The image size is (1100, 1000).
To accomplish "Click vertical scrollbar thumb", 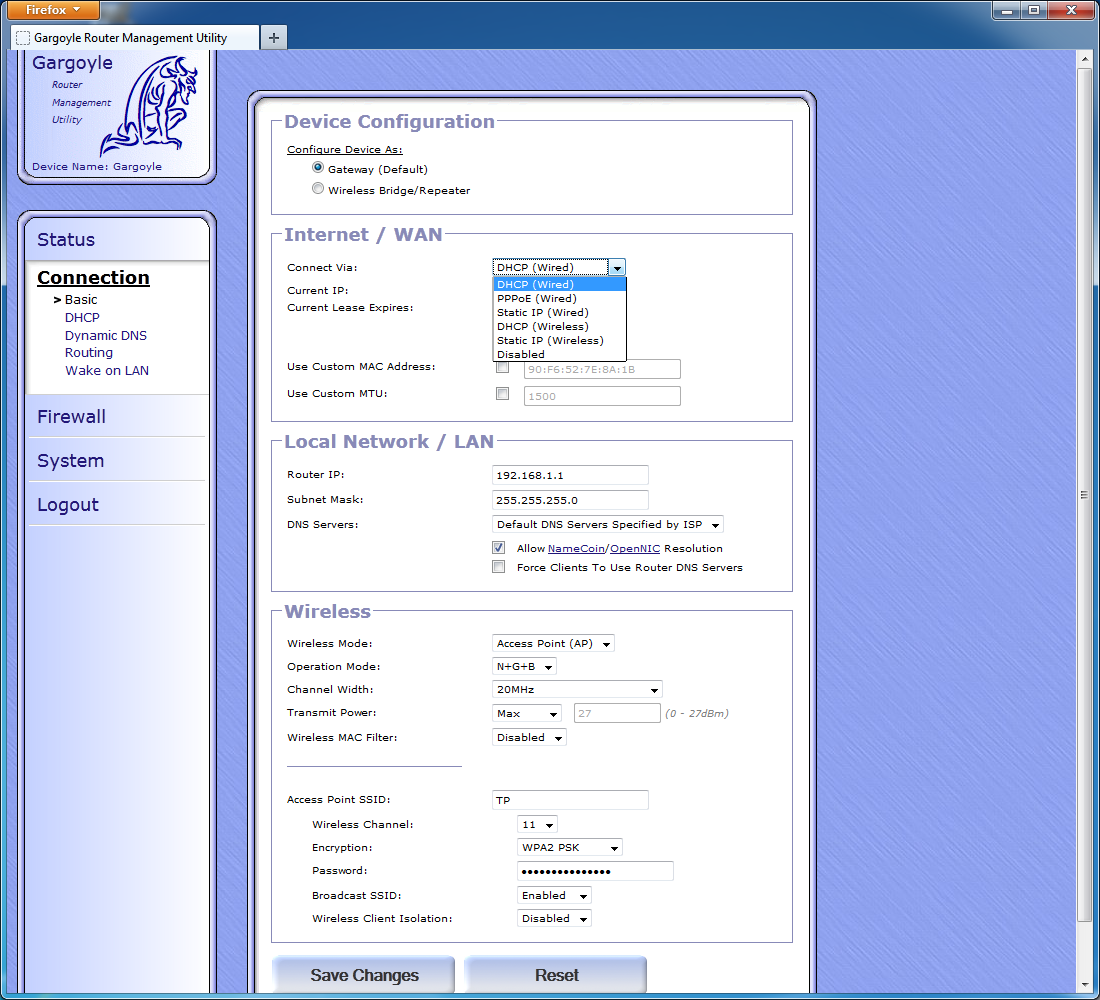I will click(1084, 495).
